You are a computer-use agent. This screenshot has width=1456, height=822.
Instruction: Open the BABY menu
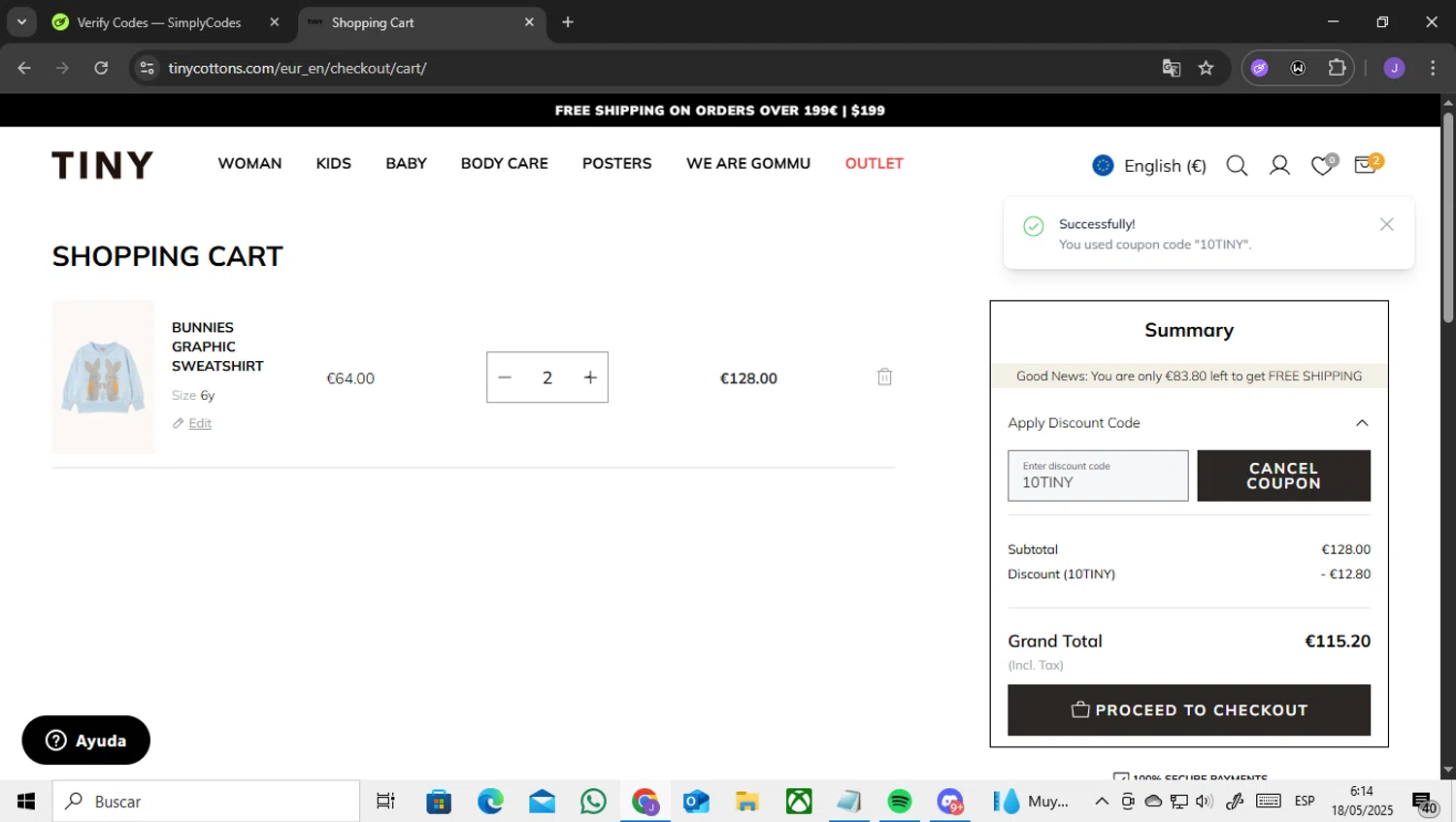[406, 164]
